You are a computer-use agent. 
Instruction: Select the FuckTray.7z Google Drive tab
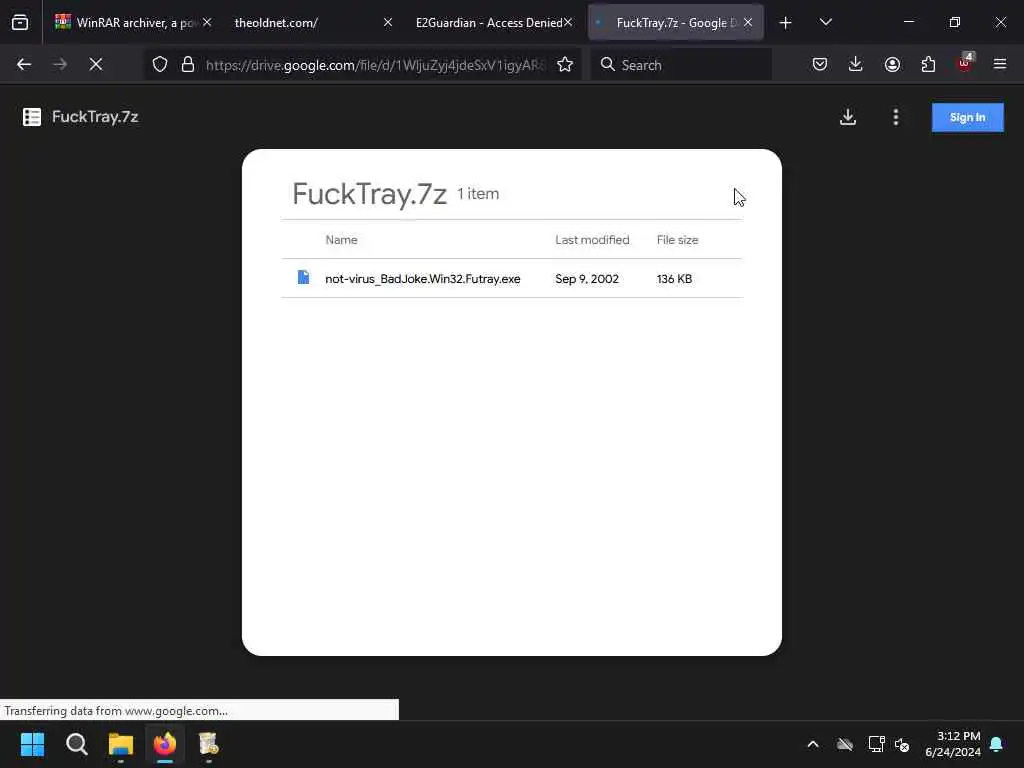675,22
